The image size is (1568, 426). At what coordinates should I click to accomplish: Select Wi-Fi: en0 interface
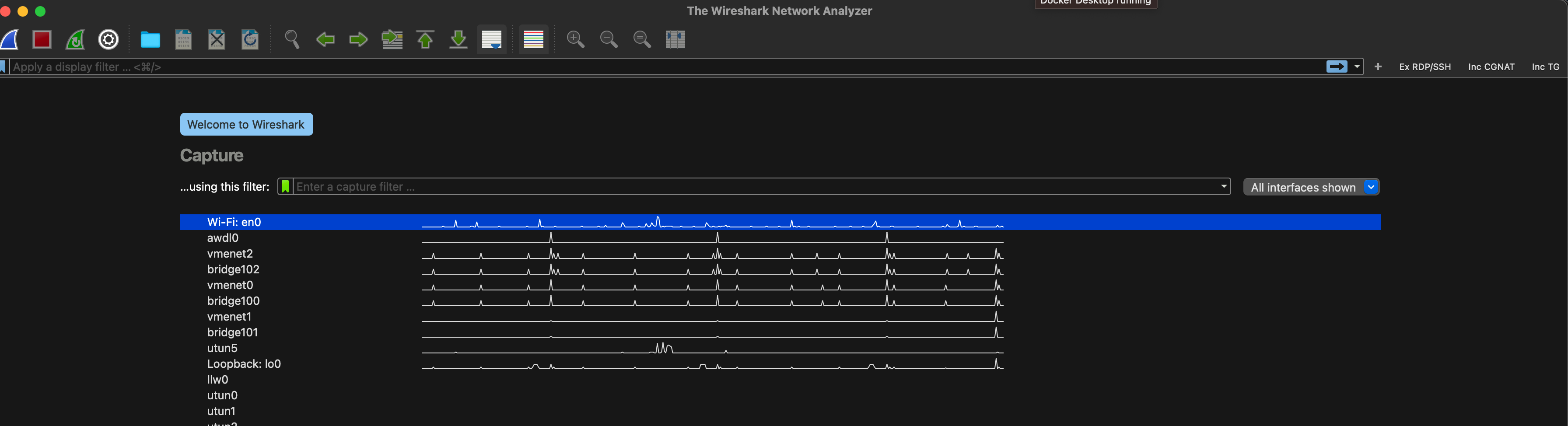(x=780, y=222)
